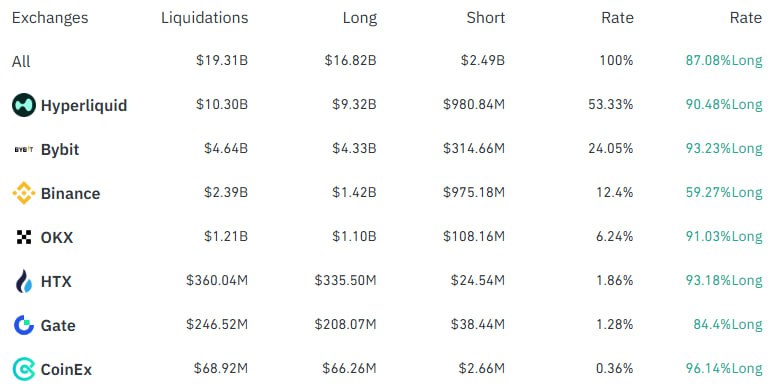Click the Bybit logo icon
This screenshot has width=775, height=391.
[x=24, y=149]
